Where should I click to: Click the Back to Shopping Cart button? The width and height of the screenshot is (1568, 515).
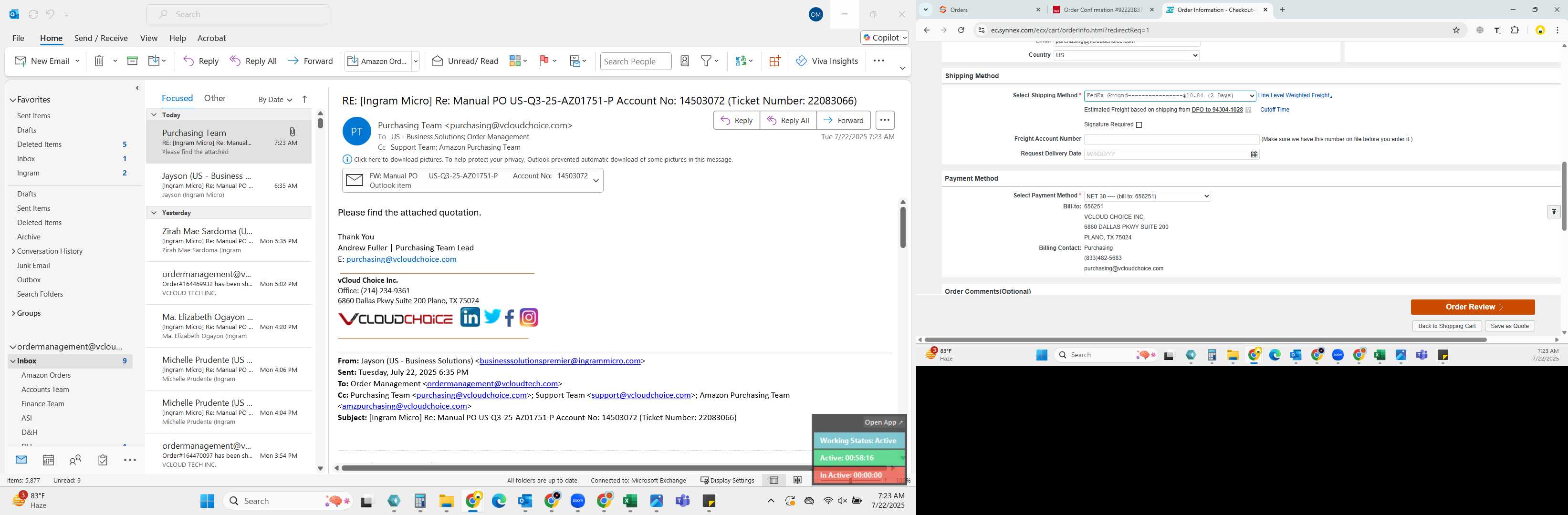tap(1446, 326)
